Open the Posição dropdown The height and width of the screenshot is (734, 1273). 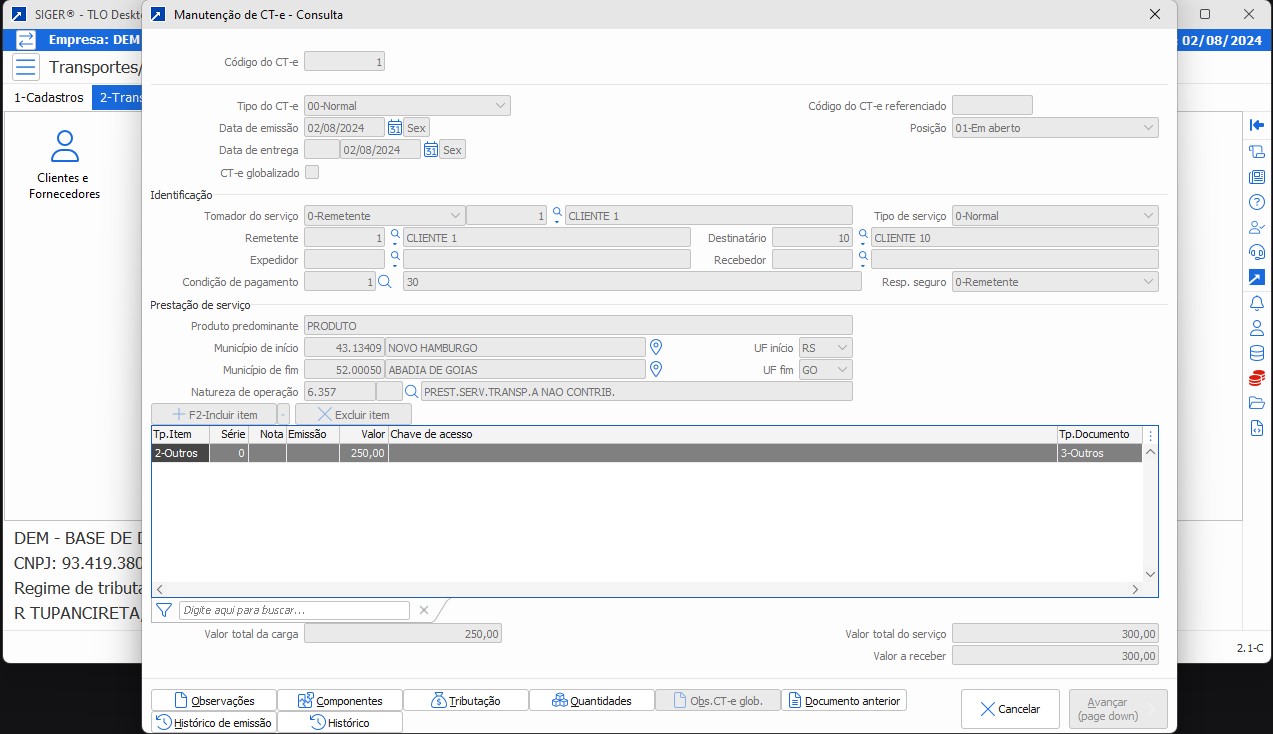tap(1147, 128)
